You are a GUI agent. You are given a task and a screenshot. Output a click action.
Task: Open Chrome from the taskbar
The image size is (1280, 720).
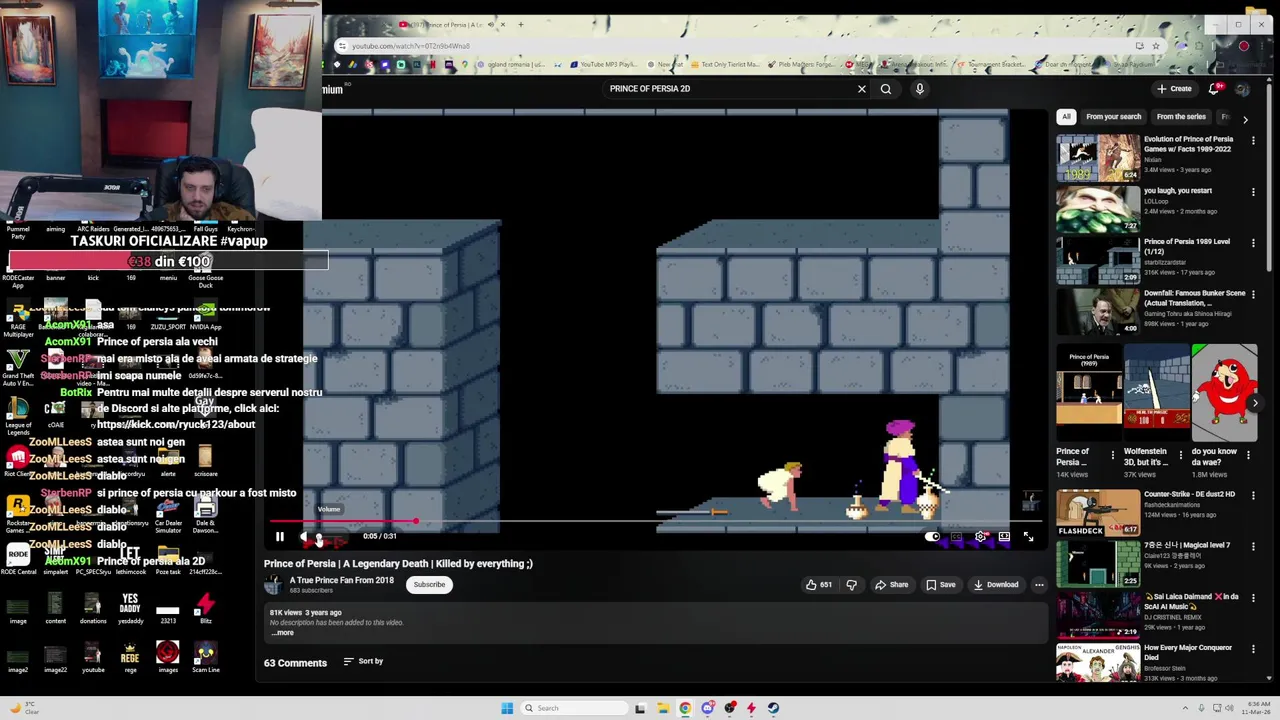[x=685, y=708]
